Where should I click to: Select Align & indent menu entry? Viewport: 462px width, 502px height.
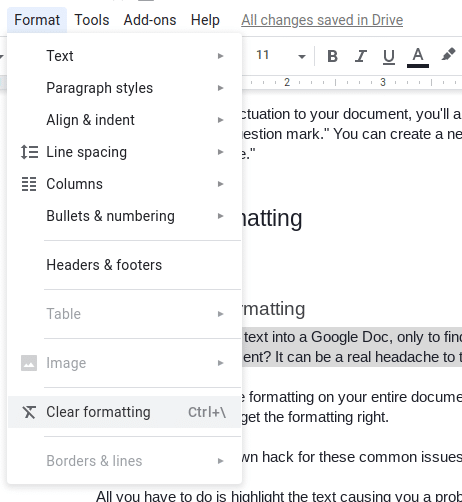[x=124, y=120]
